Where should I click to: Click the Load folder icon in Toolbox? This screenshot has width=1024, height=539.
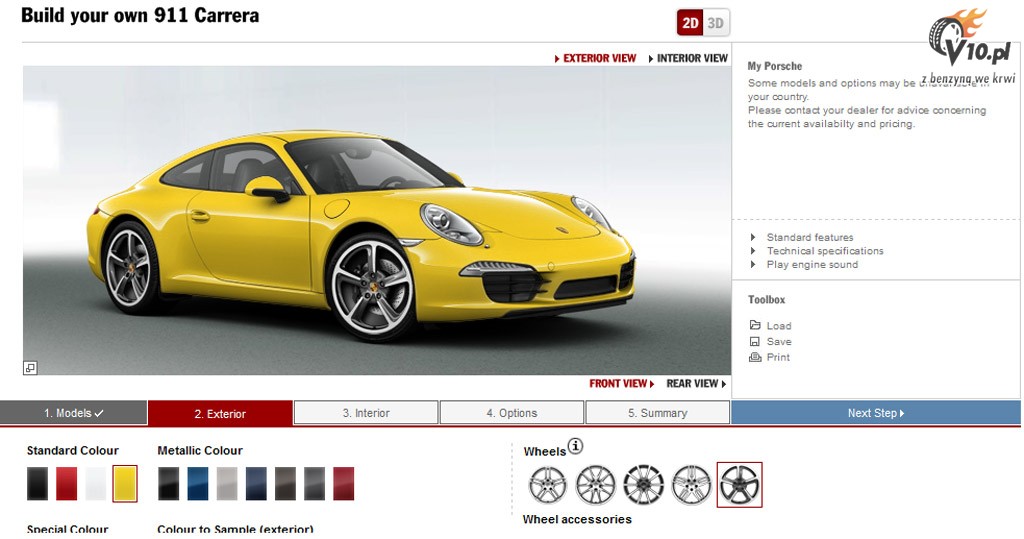point(755,325)
